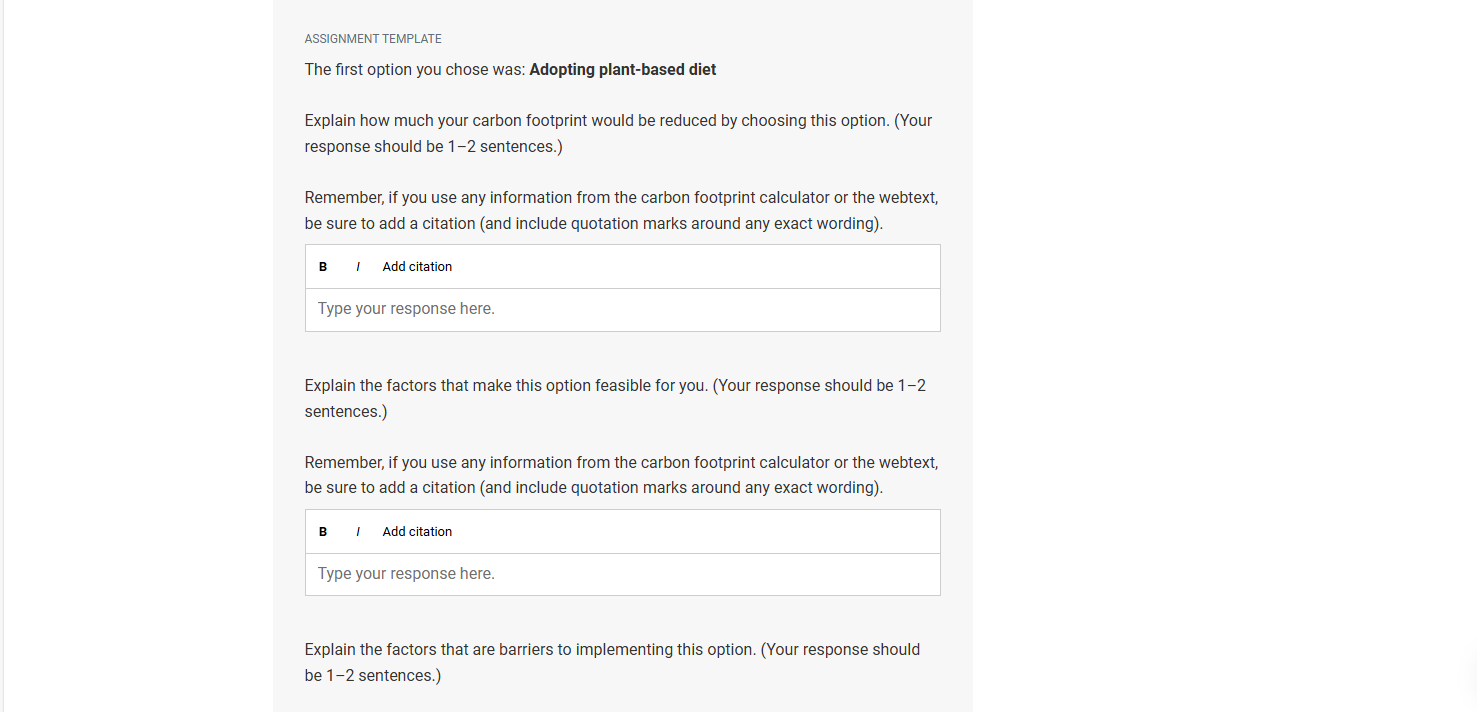Click the 'ASSIGNMENT TEMPLATE' heading
The image size is (1477, 712).
pos(373,39)
